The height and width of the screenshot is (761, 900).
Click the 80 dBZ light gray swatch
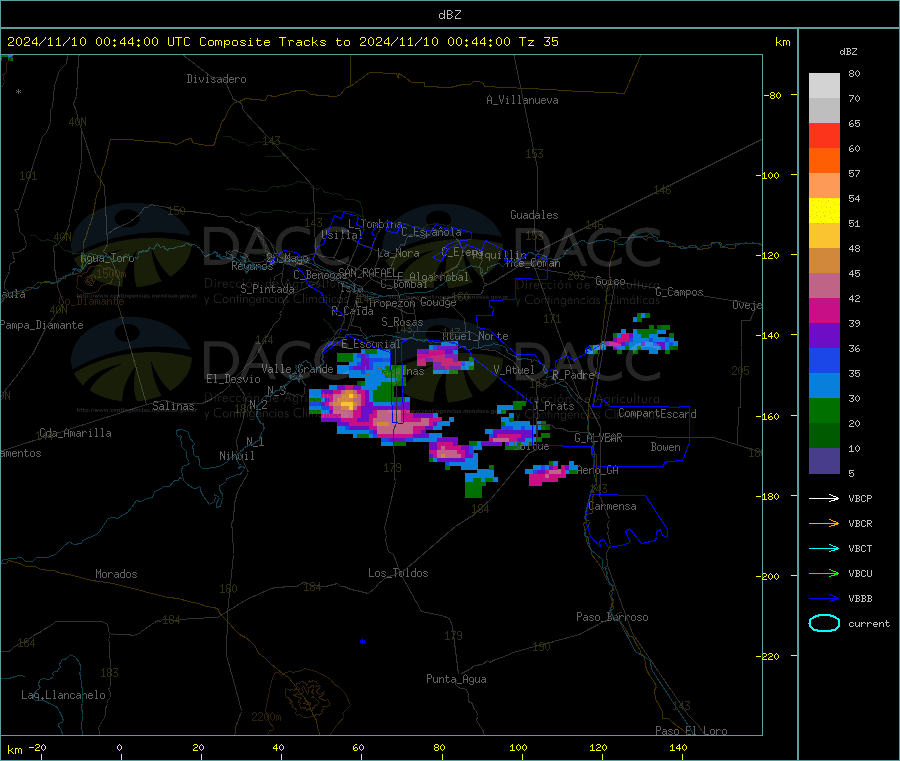coord(824,86)
